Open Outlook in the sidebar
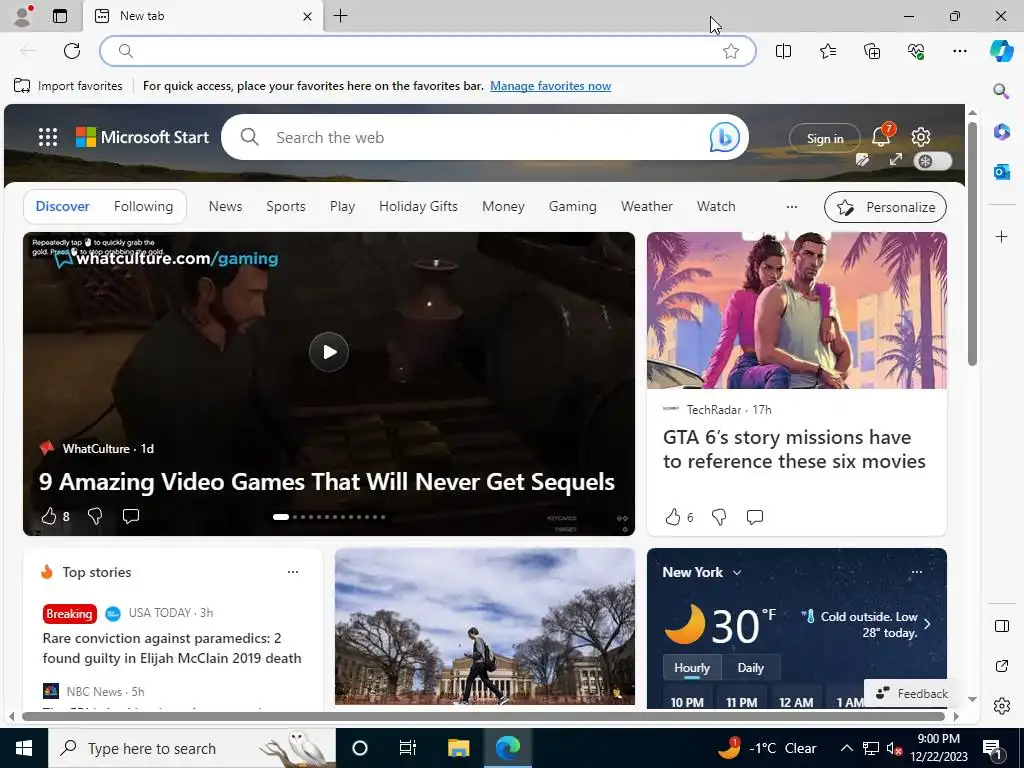 pos(1001,172)
